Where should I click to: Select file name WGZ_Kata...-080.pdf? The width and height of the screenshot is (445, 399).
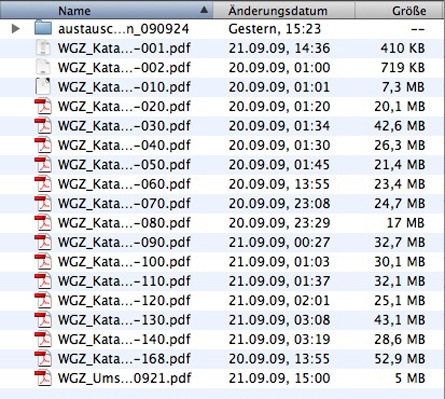[x=124, y=223]
